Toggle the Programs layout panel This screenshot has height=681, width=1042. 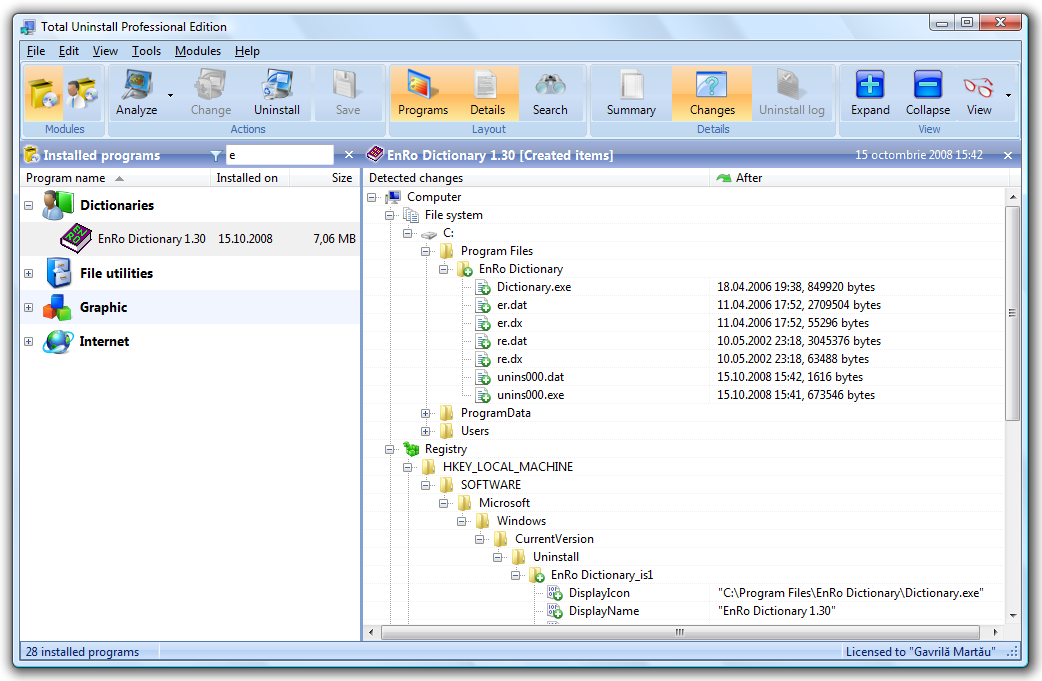(x=423, y=86)
